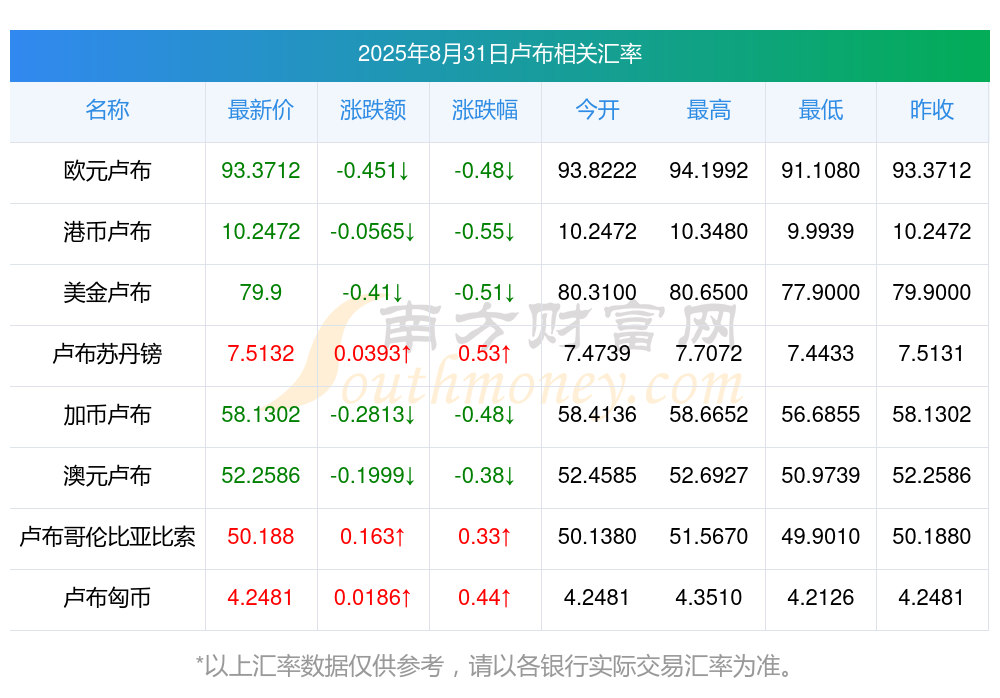Click change amount -0.1999↓
This screenshot has height=698, width=1000.
(373, 475)
